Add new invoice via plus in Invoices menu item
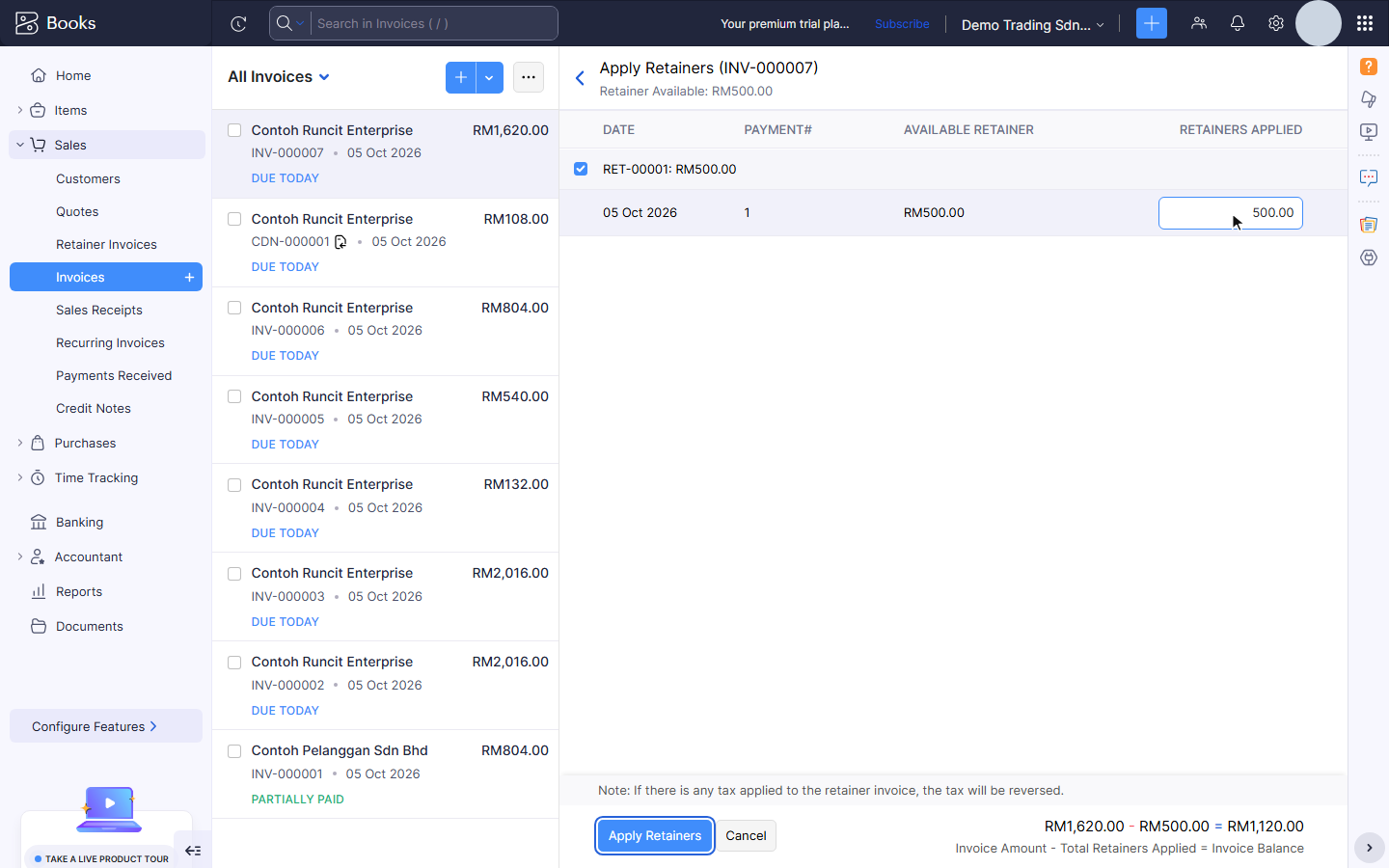 [x=189, y=277]
